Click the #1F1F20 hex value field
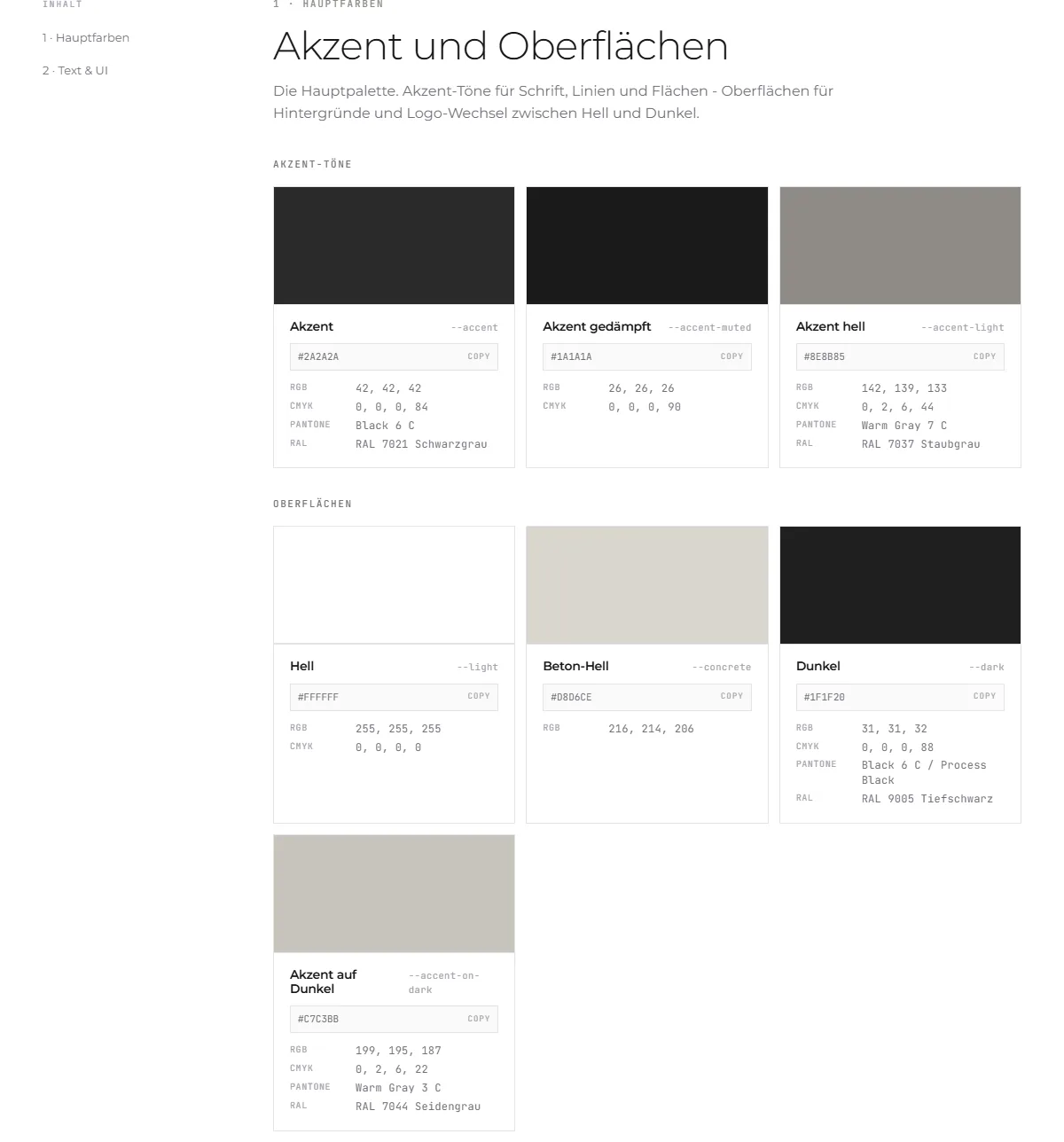The height and width of the screenshot is (1142, 1064). click(x=900, y=697)
